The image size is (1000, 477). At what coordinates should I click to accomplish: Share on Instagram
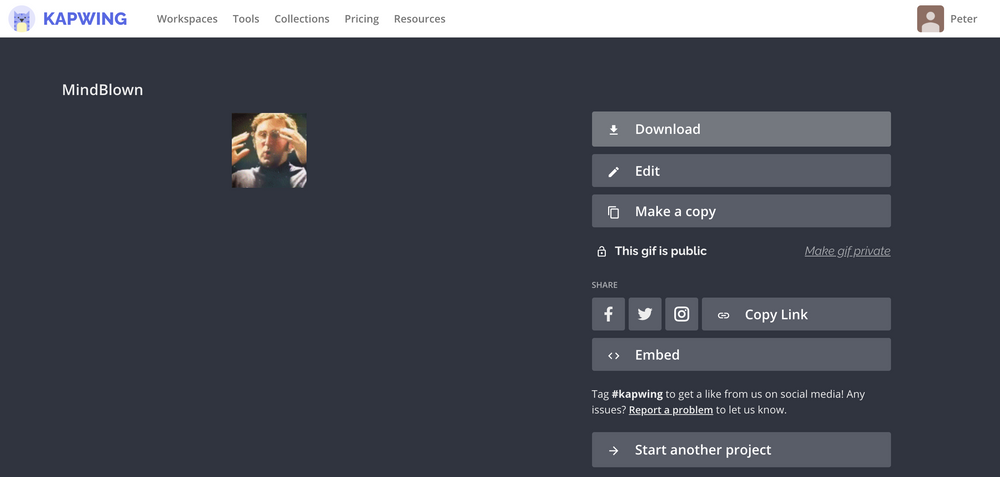tap(682, 314)
